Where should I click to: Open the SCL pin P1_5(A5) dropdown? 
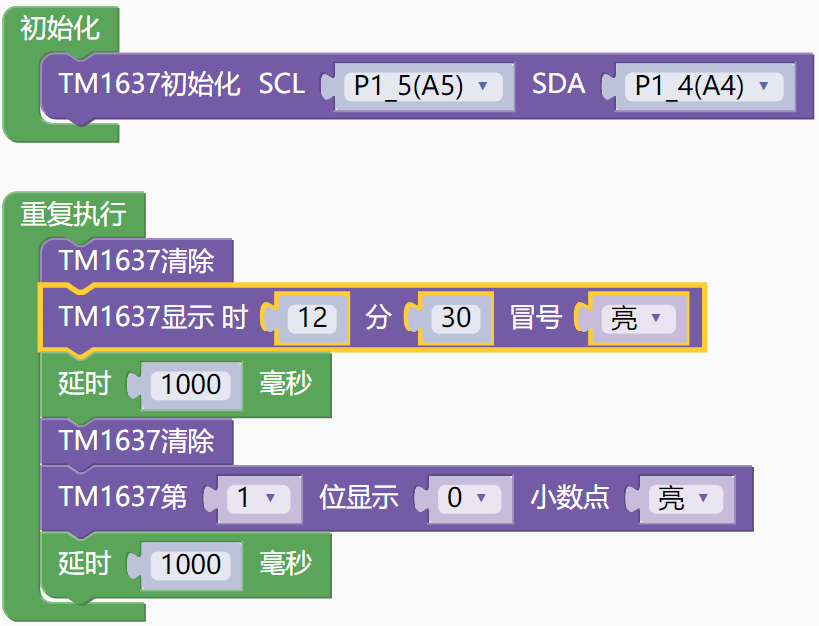click(x=423, y=86)
